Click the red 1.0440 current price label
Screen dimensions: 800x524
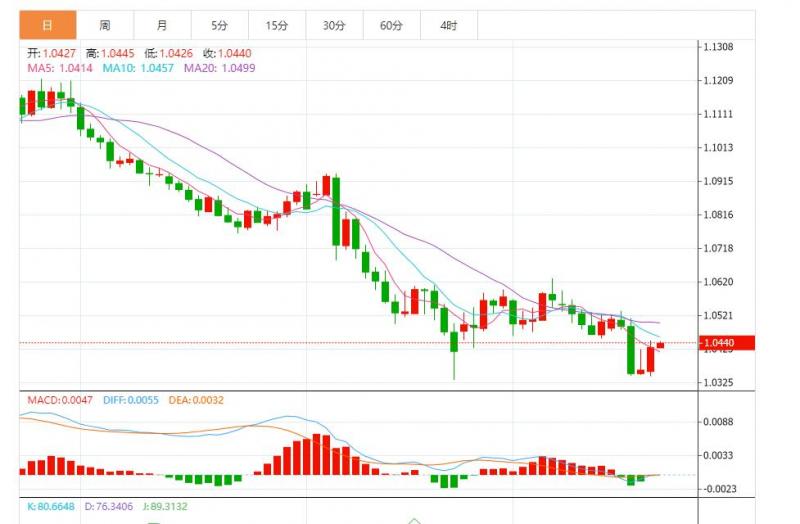pyautogui.click(x=727, y=343)
